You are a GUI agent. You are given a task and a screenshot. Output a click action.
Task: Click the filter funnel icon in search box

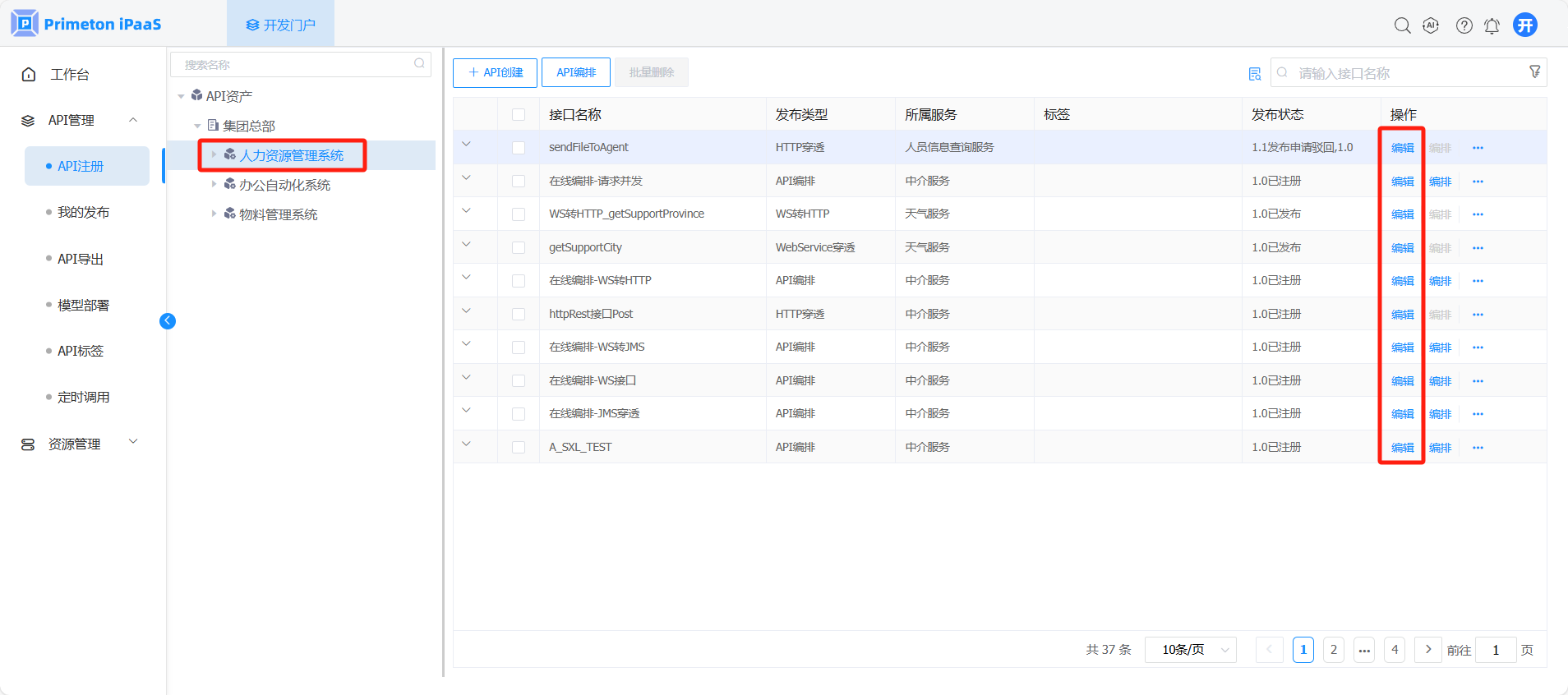[1534, 72]
